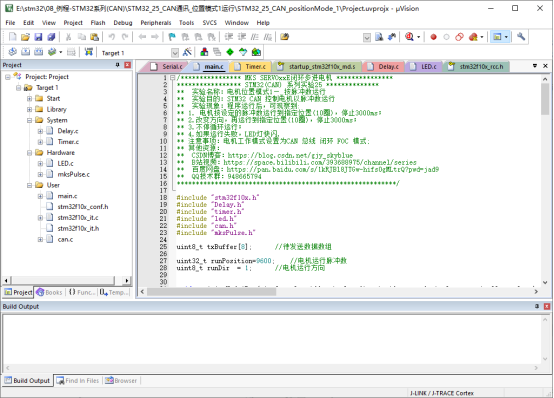The image size is (554, 398).
Task: Expand the mksPulse.c file node
Action: pyautogui.click(x=40, y=175)
